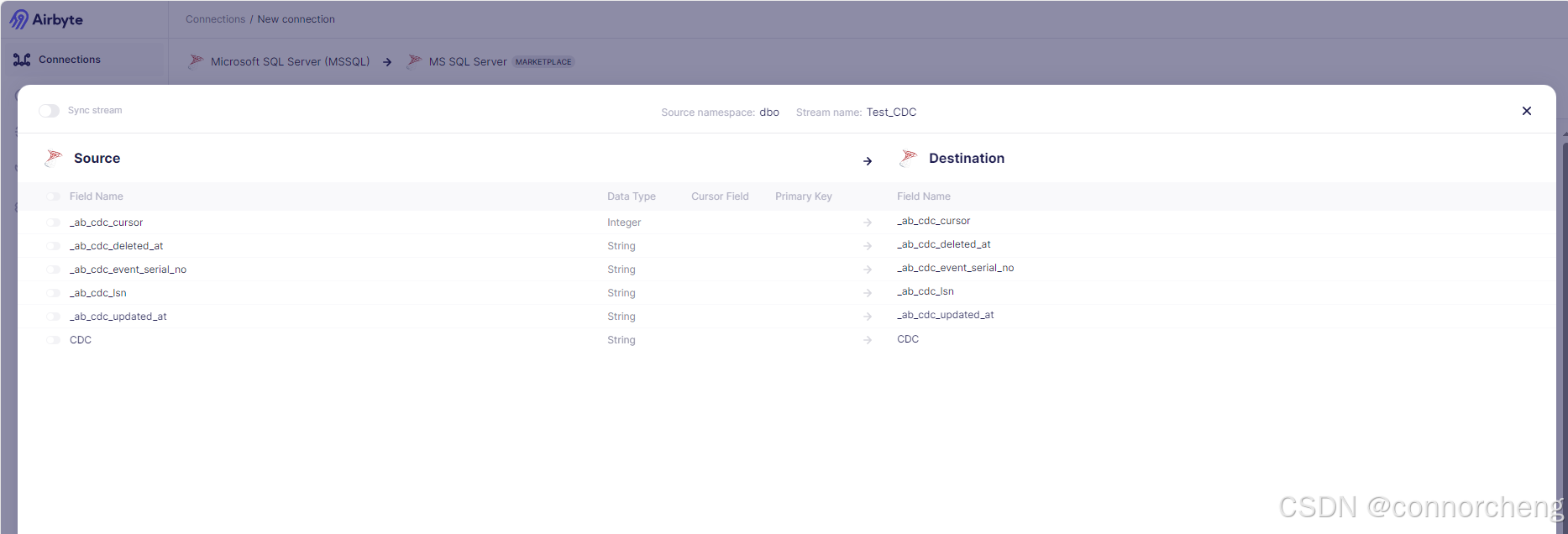The height and width of the screenshot is (534, 1568).
Task: Click destination Field Name column header
Action: pos(924,196)
